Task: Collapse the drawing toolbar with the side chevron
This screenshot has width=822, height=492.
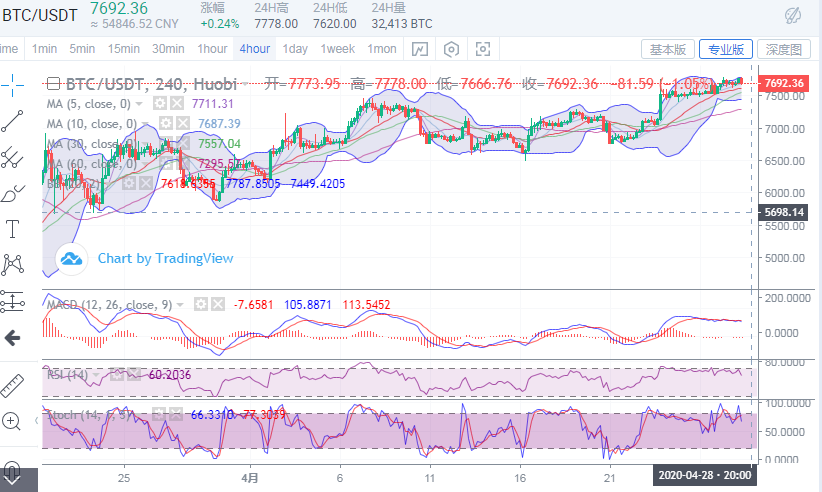Action: pyautogui.click(x=36, y=421)
